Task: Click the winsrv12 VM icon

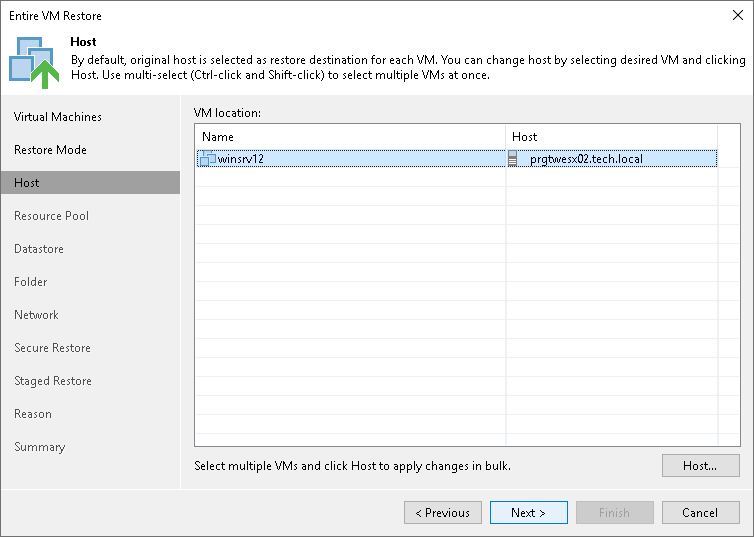Action: pyautogui.click(x=207, y=158)
